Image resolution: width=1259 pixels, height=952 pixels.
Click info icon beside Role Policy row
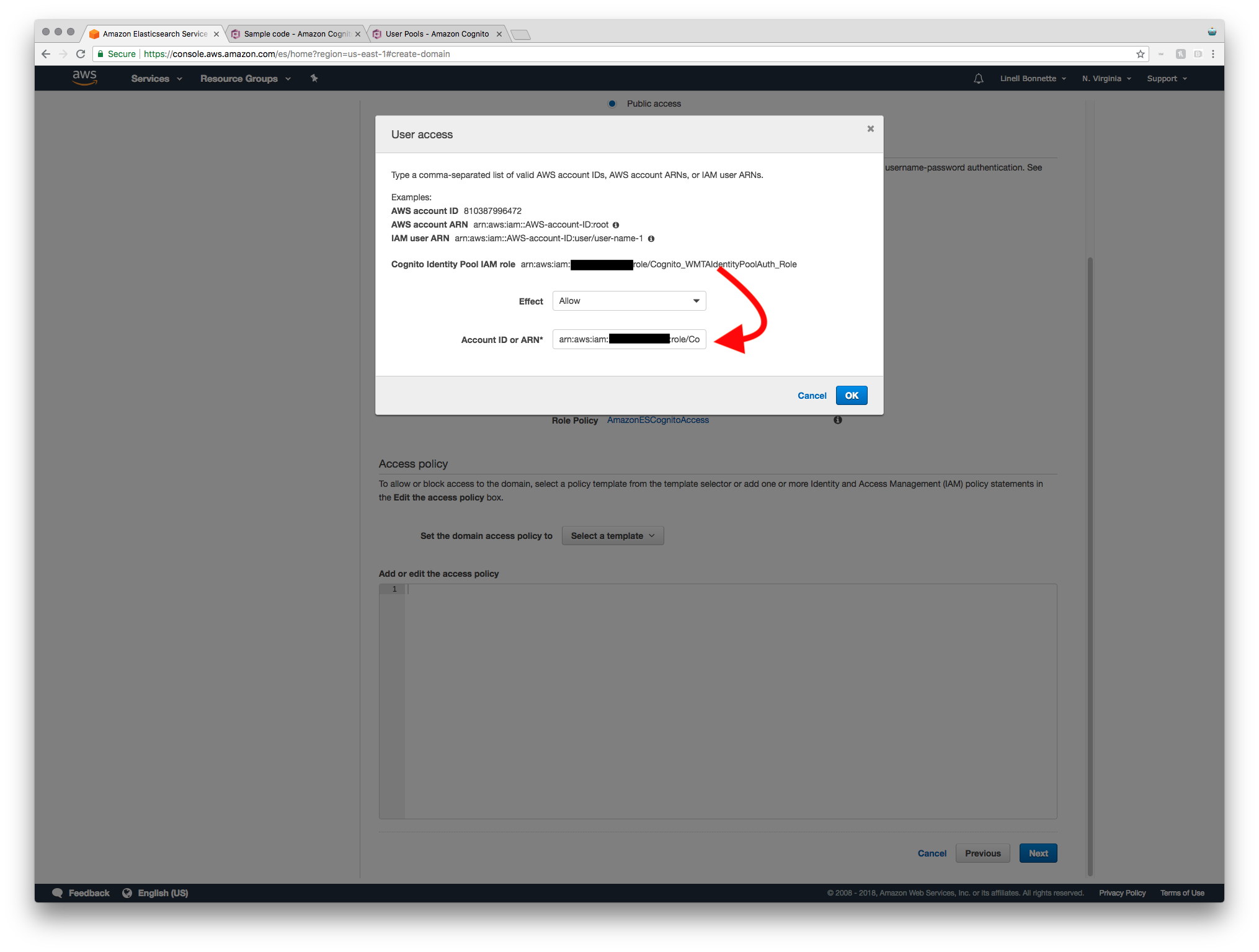click(837, 420)
